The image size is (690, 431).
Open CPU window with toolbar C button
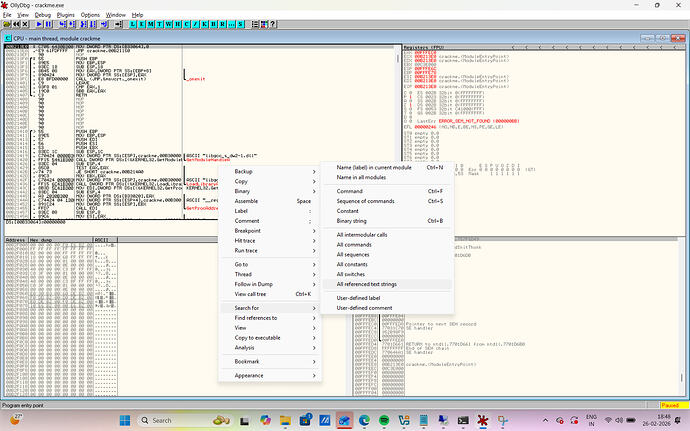click(x=187, y=24)
